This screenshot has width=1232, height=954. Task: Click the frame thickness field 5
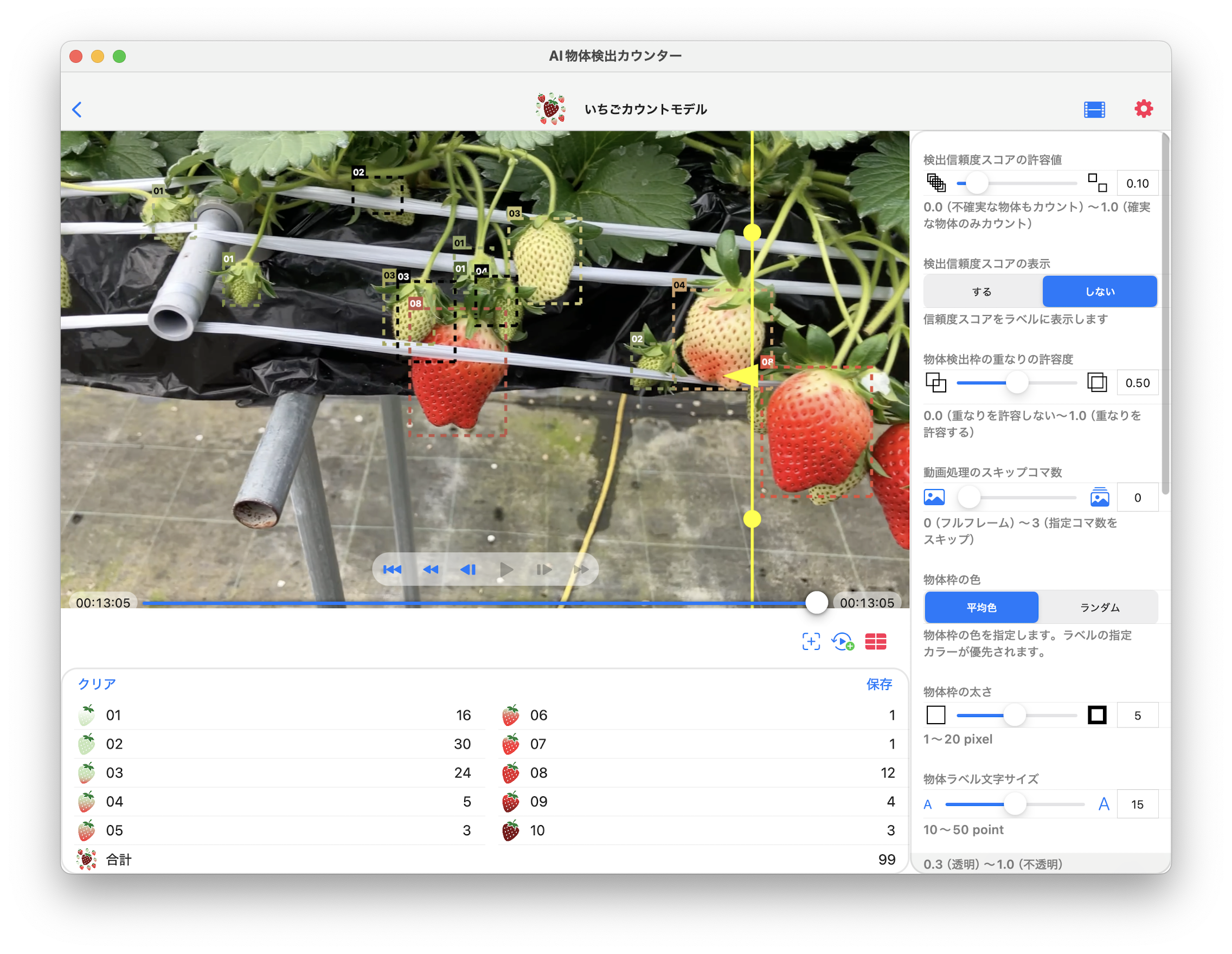pyautogui.click(x=1137, y=715)
